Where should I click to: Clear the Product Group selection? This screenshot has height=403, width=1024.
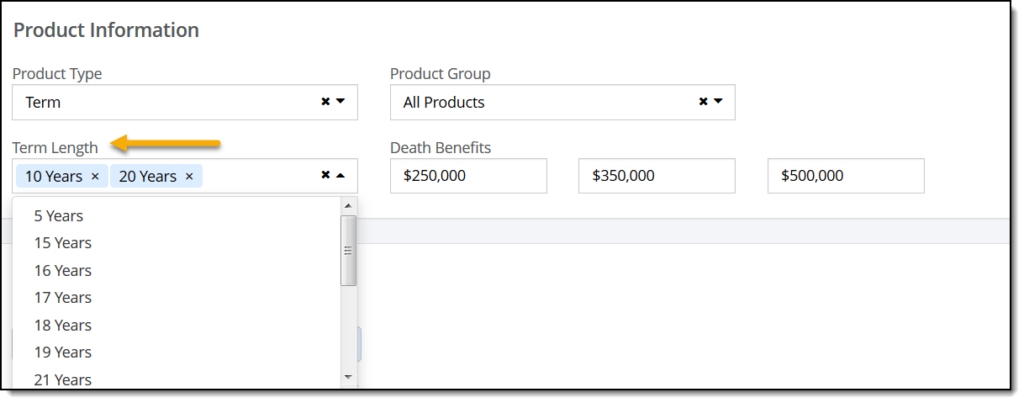click(703, 101)
